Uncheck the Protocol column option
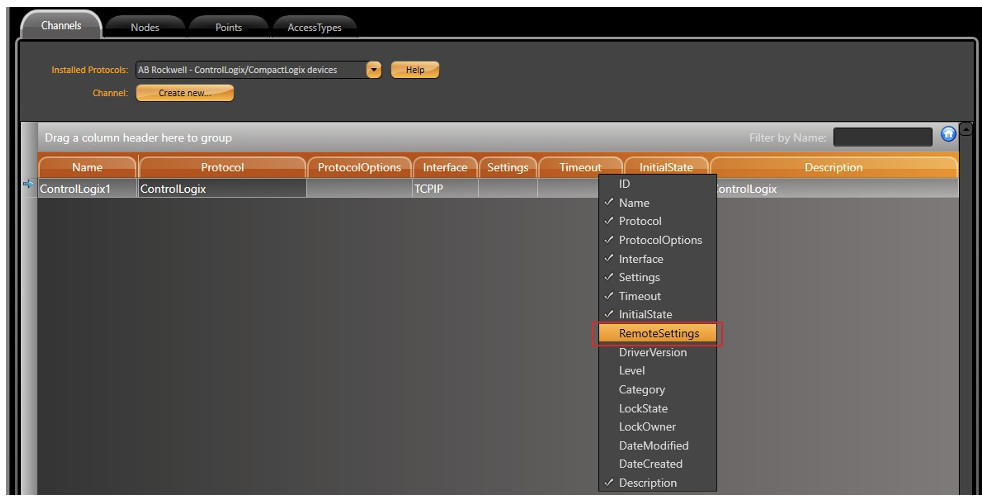 point(657,221)
